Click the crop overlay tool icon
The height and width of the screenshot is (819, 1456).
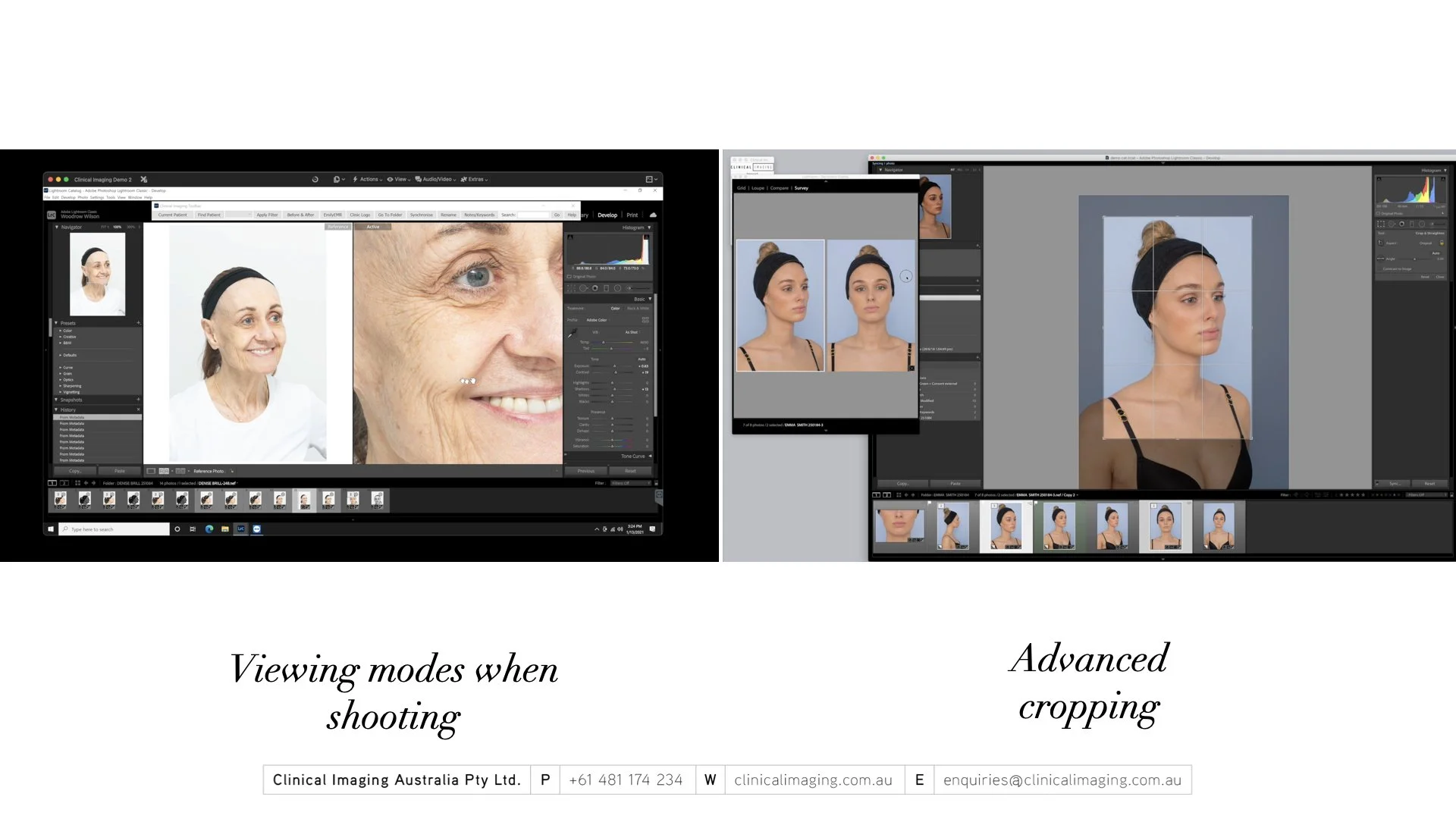[x=572, y=288]
